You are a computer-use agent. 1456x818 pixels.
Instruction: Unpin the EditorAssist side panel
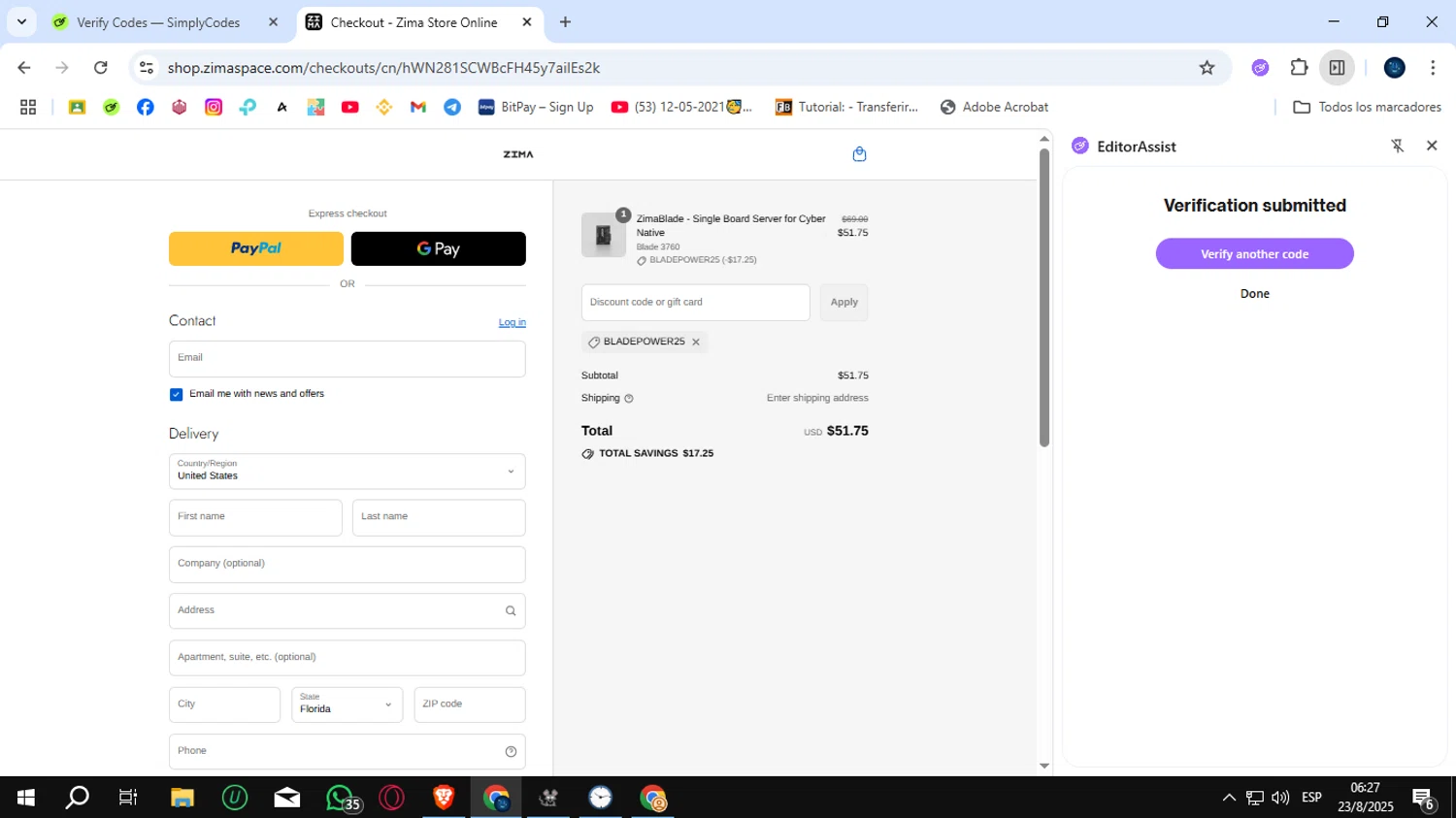(x=1398, y=146)
